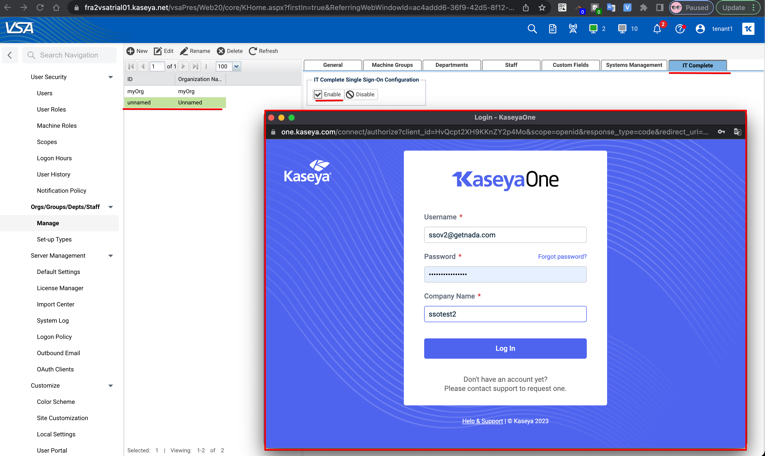
Task: Click the Delete organization icon
Action: pos(221,51)
